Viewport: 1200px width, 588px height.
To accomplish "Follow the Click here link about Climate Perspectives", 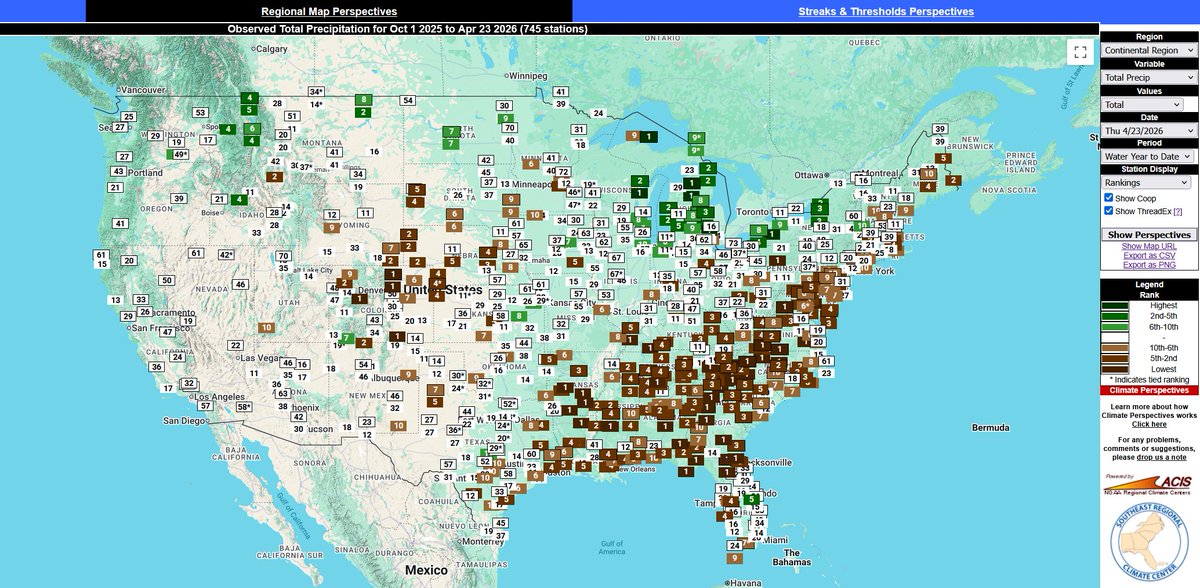I will [1149, 424].
